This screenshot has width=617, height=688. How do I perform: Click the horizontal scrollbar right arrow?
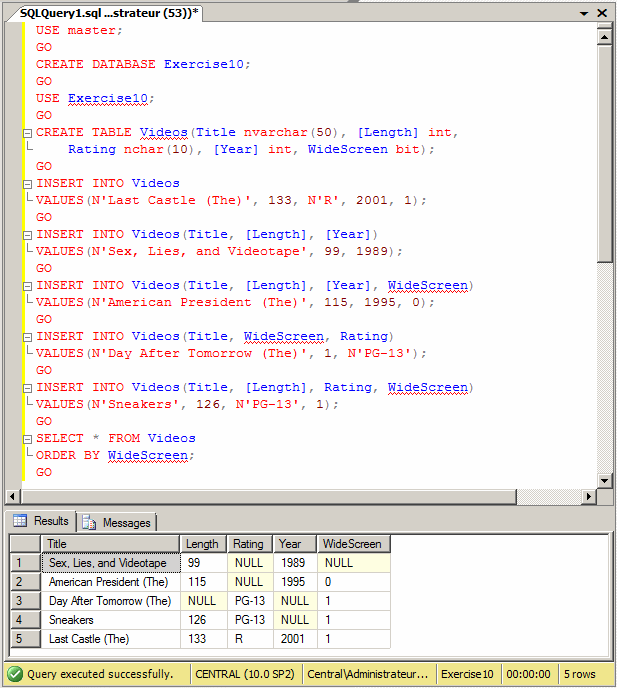(589, 496)
